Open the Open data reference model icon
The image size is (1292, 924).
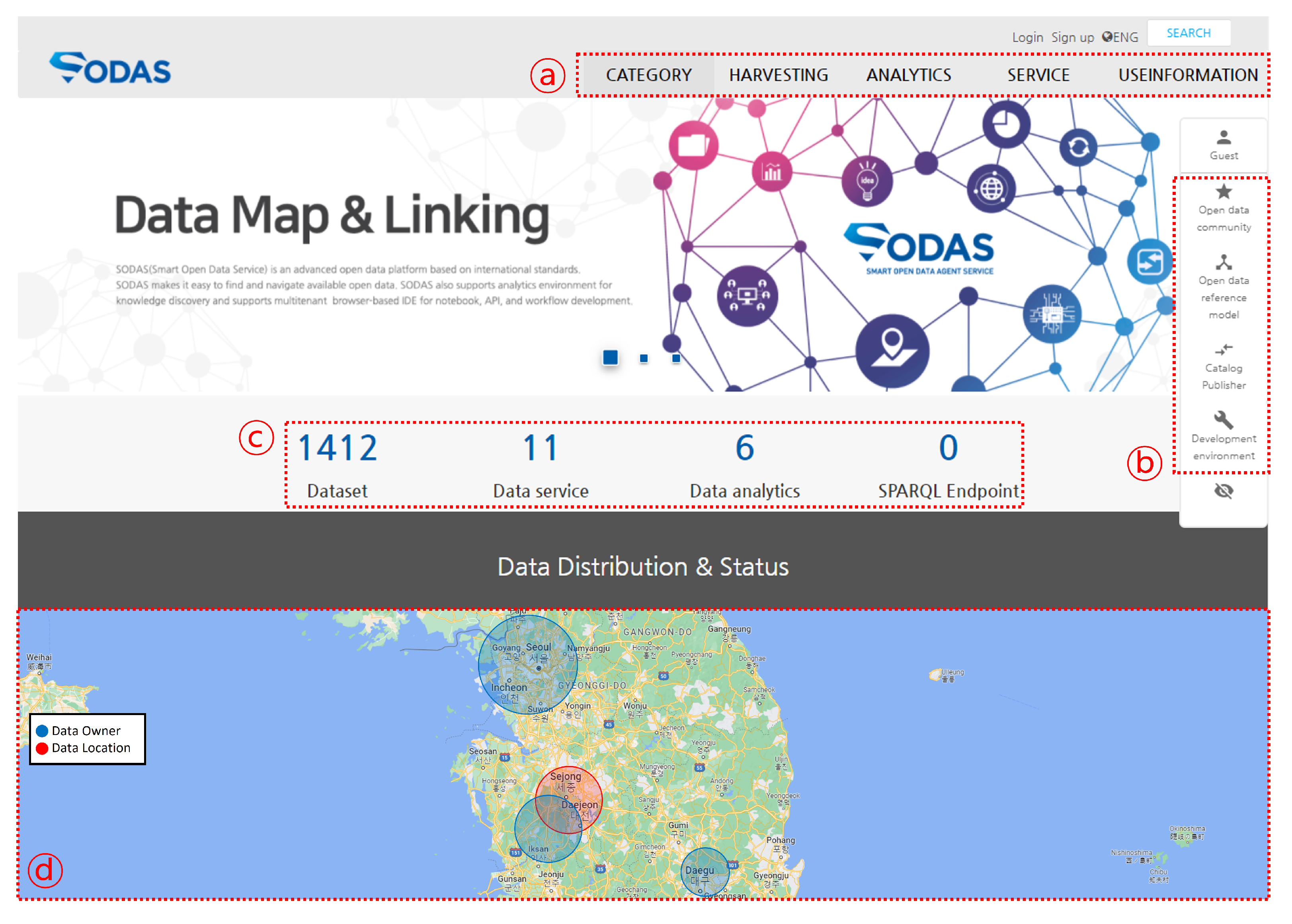(1223, 262)
